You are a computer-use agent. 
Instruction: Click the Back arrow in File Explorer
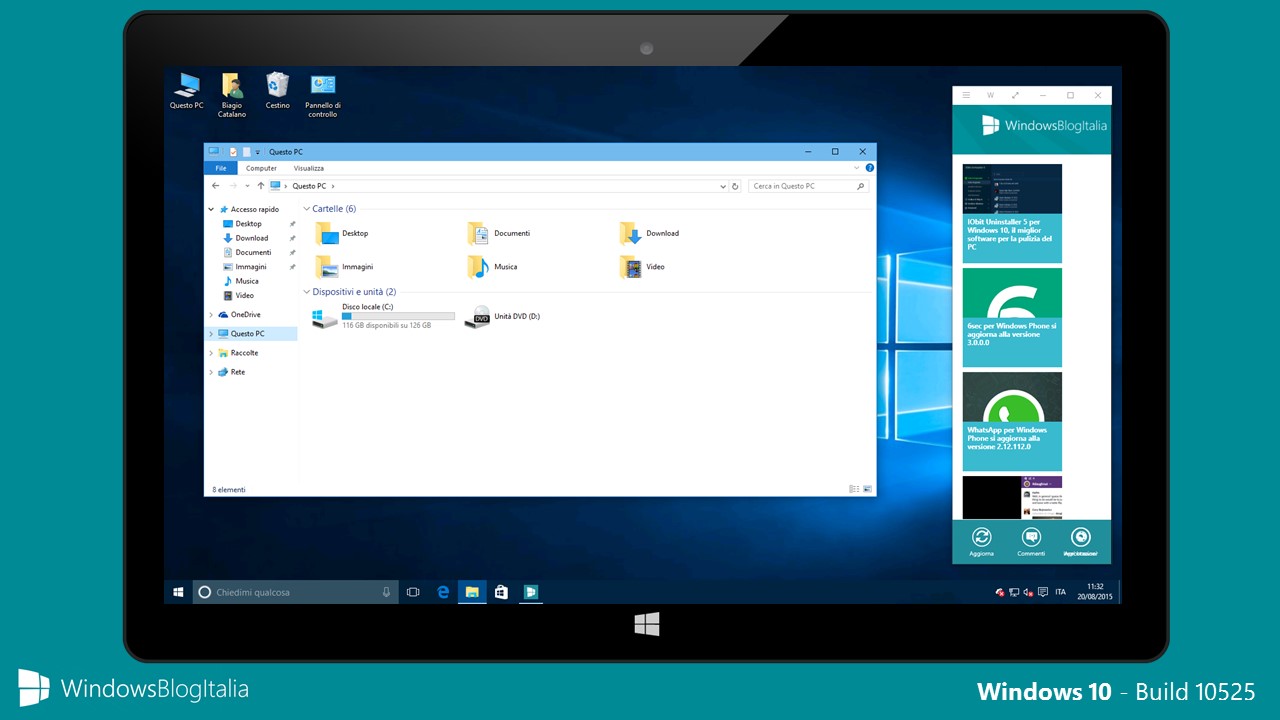tap(216, 186)
